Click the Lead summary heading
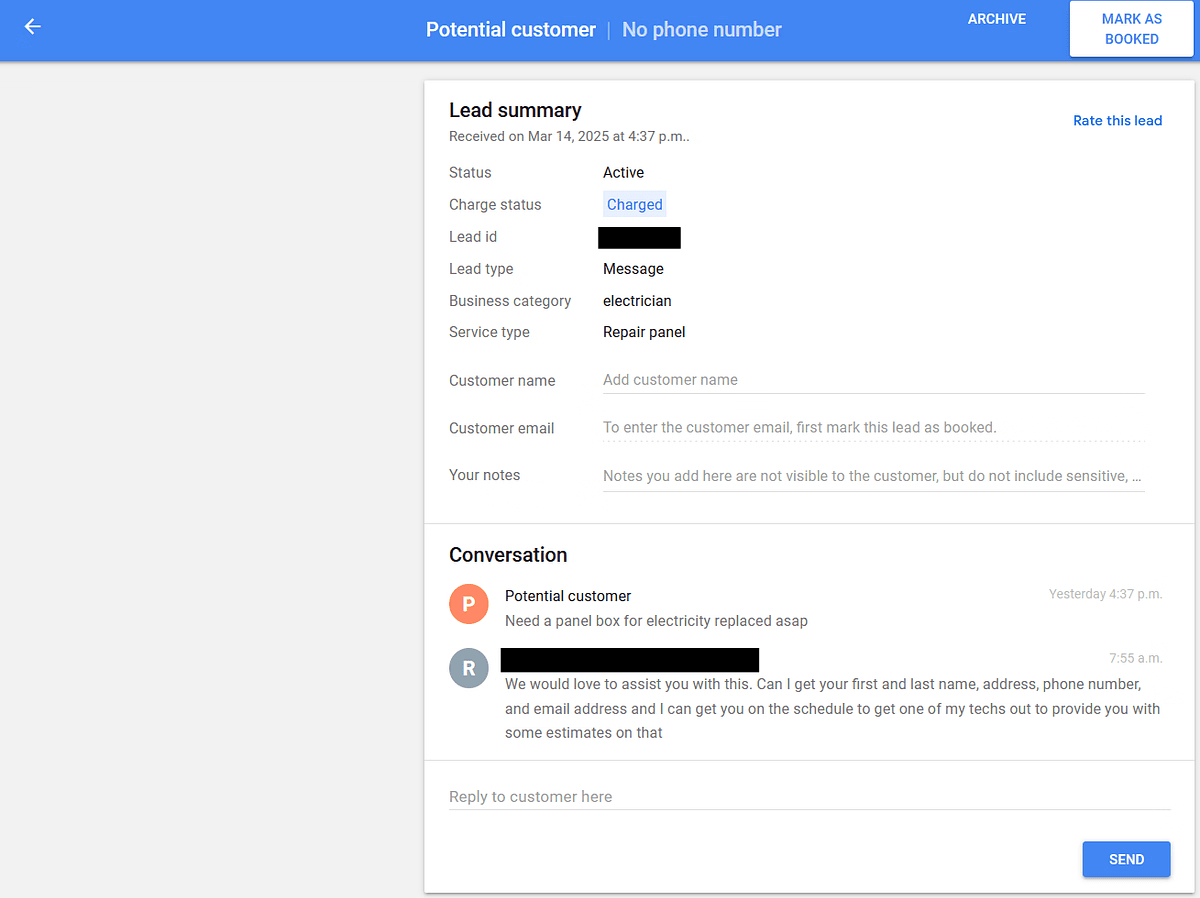 pyautogui.click(x=515, y=111)
